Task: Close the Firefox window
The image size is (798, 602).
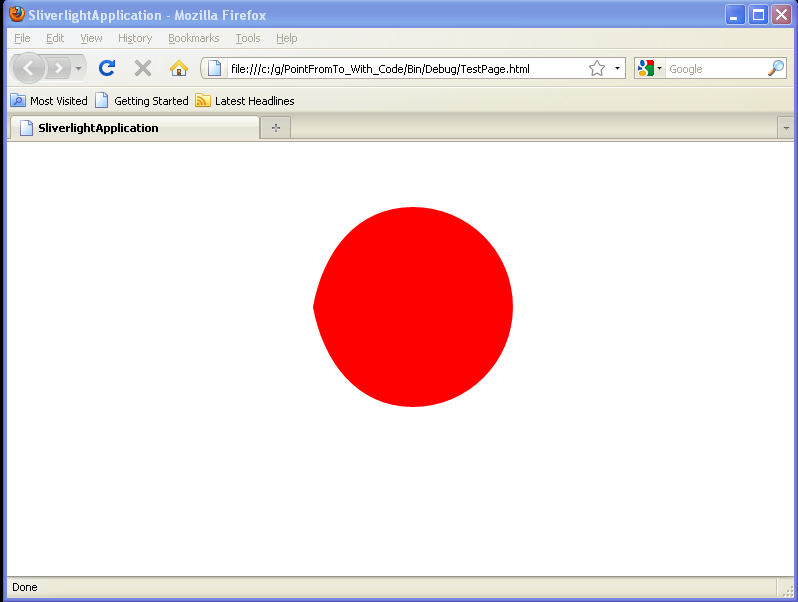Action: 781,15
